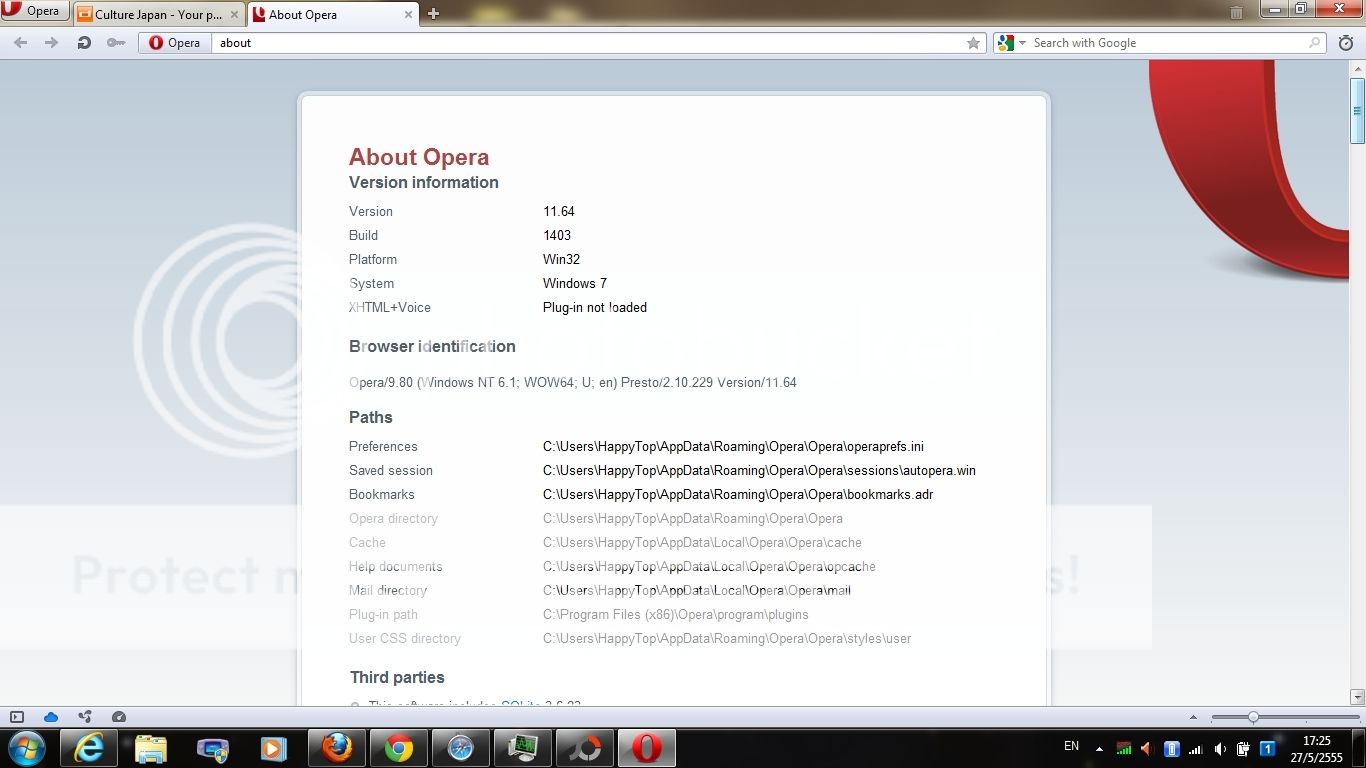Open the Opera menu button
1366x768 pixels.
click(35, 11)
